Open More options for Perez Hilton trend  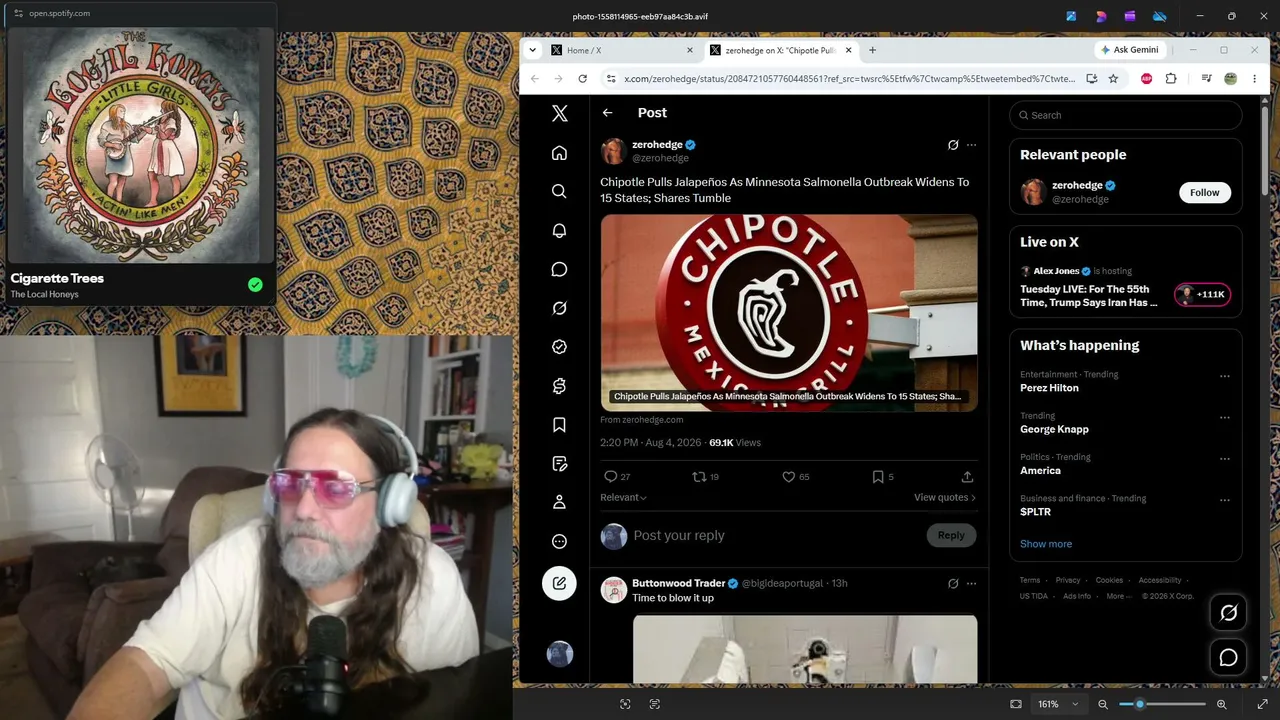[1224, 376]
